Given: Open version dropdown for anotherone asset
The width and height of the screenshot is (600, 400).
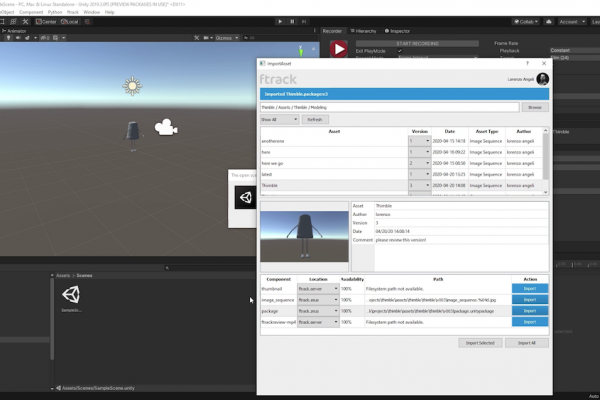Looking at the screenshot, I should tap(419, 141).
